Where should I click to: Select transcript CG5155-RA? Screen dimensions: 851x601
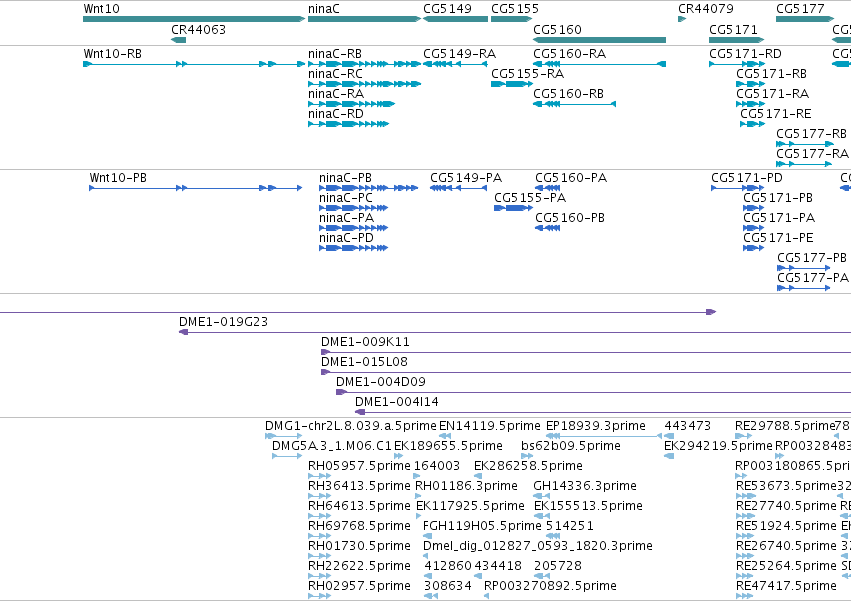[511, 84]
